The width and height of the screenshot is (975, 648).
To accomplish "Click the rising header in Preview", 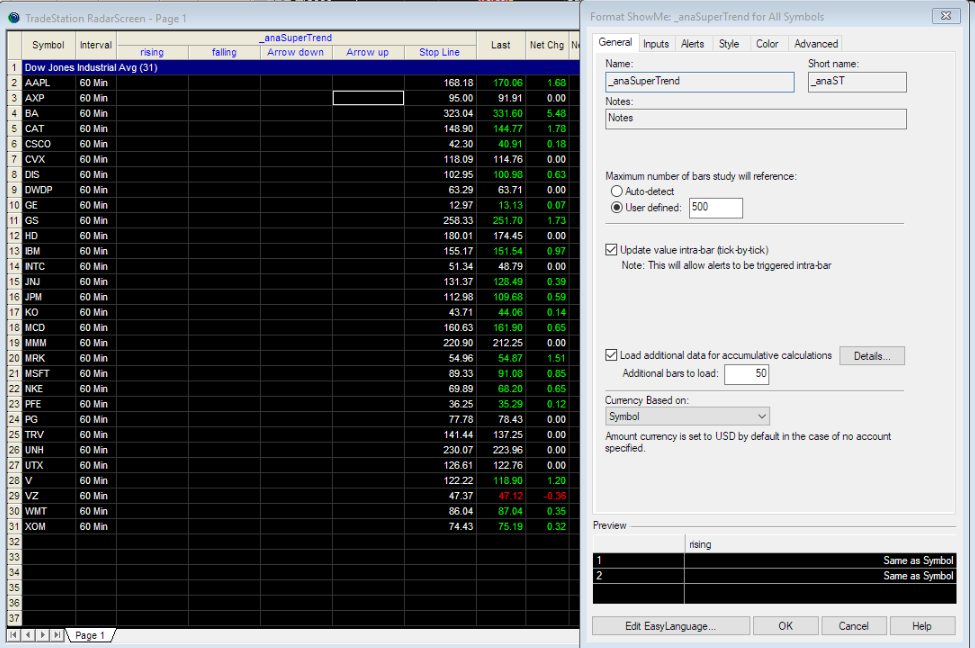I will point(820,544).
